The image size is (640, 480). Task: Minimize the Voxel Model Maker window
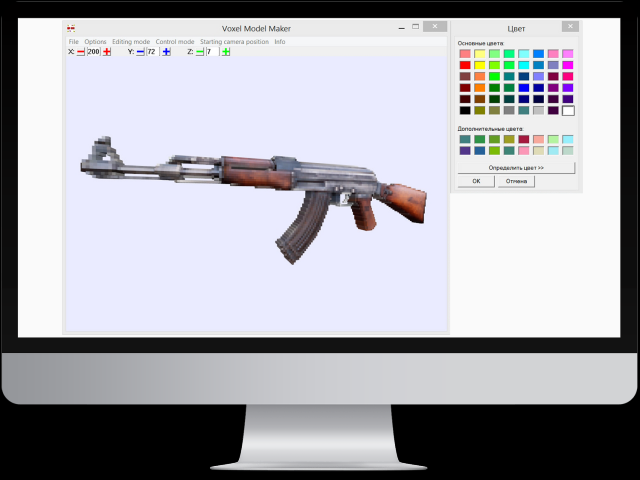[402, 28]
